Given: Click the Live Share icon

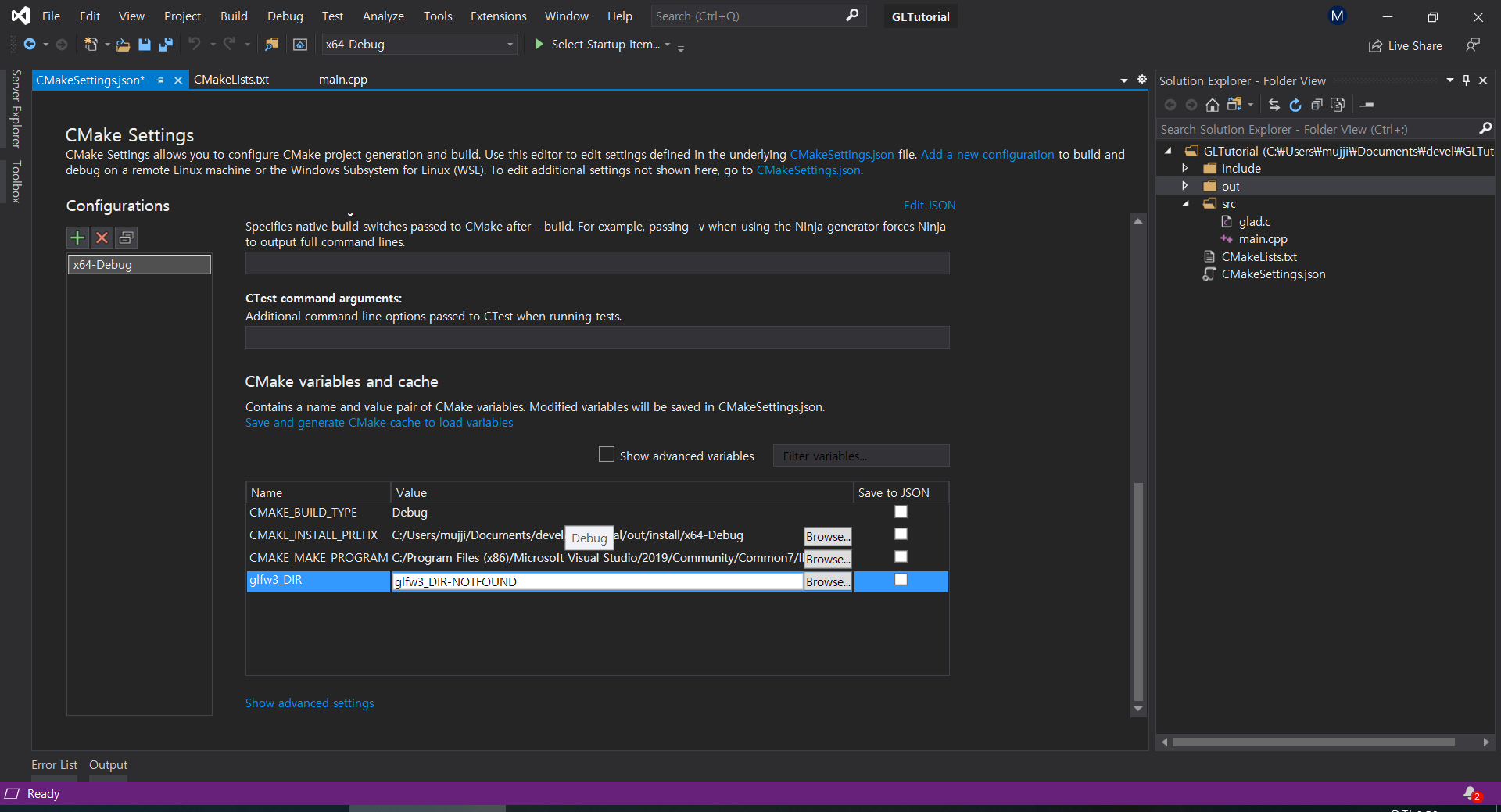Looking at the screenshot, I should (1375, 46).
